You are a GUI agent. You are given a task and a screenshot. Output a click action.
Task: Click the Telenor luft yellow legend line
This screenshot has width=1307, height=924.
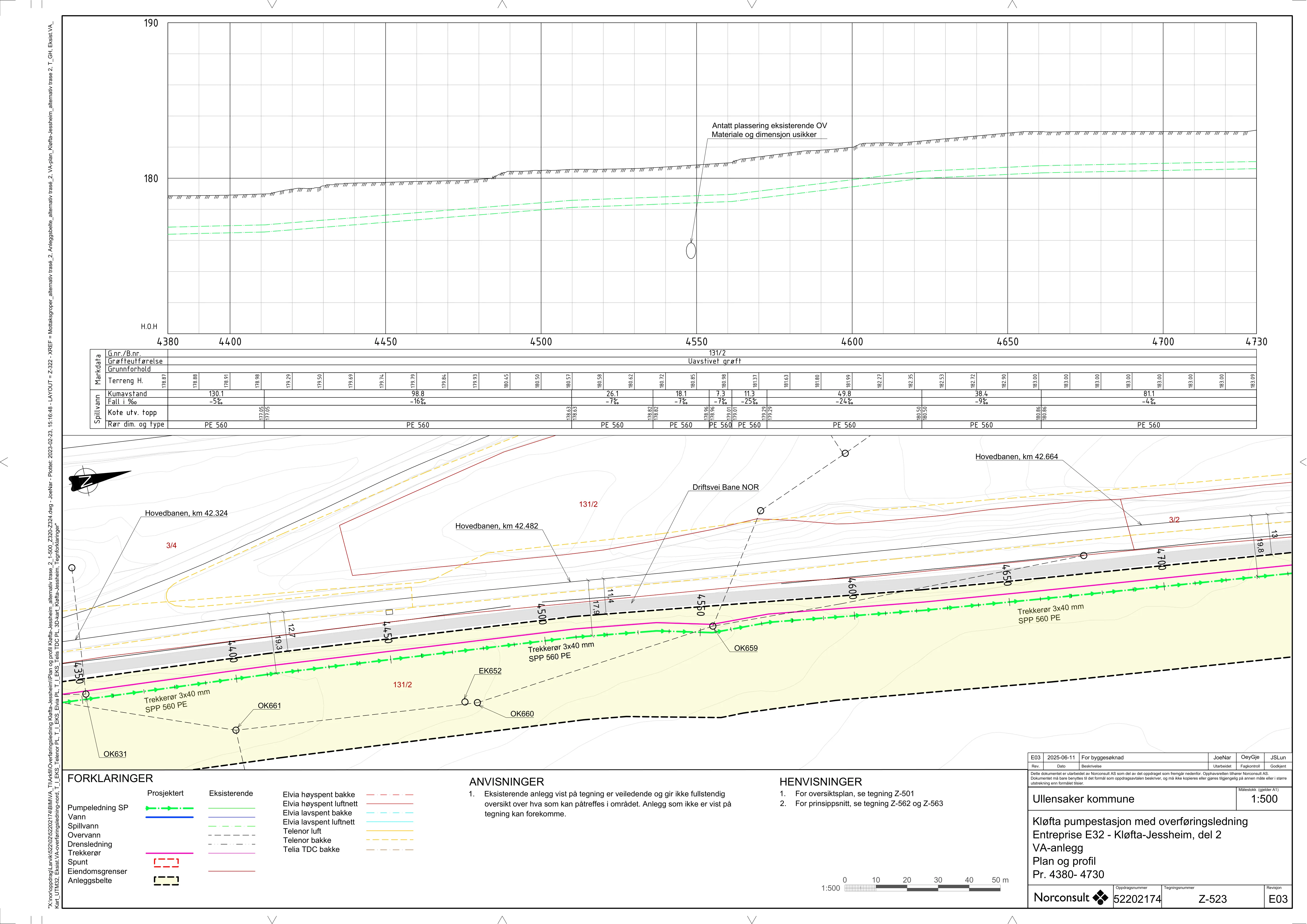(390, 831)
